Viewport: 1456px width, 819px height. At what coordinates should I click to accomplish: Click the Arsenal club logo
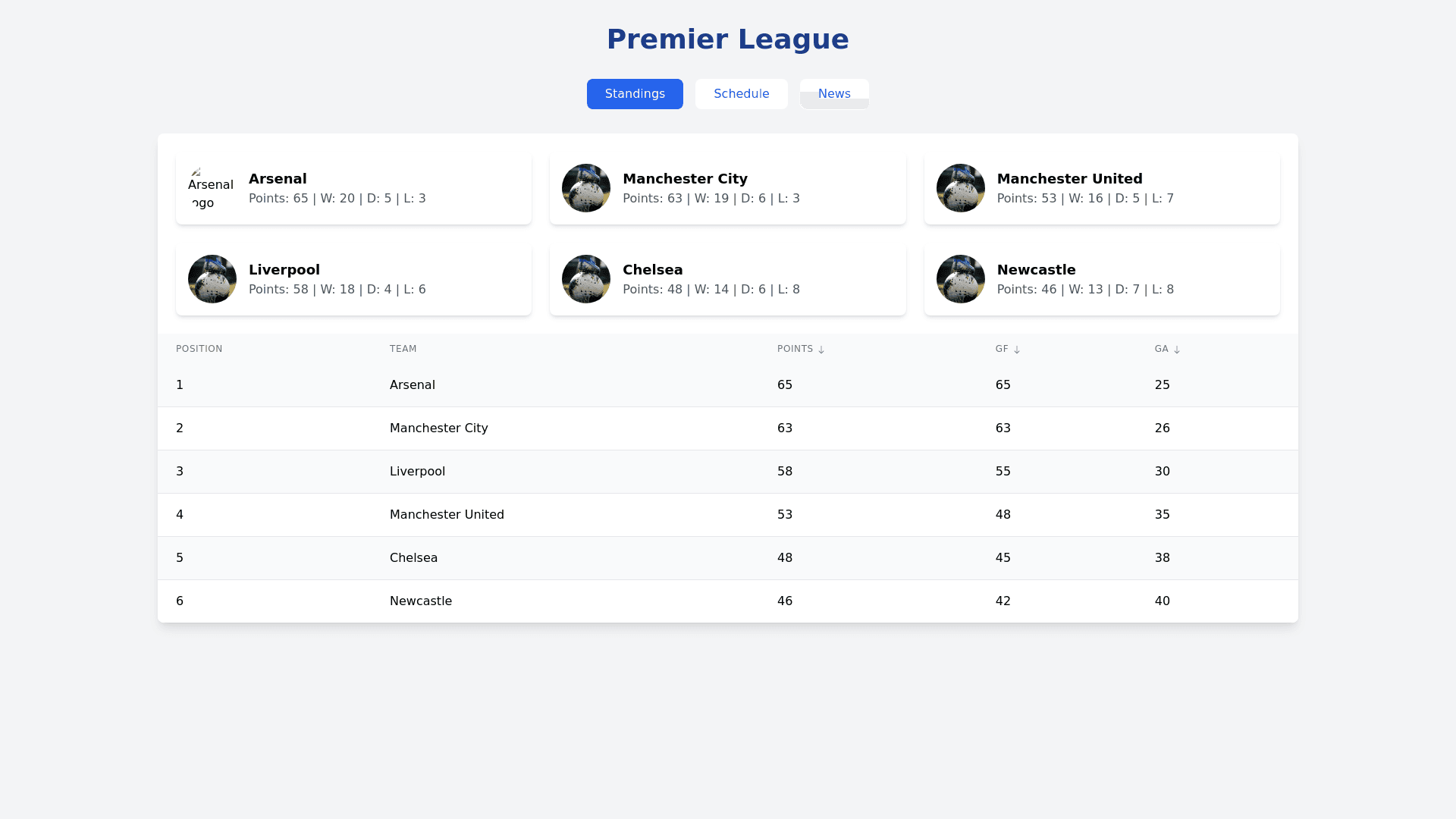(x=212, y=187)
